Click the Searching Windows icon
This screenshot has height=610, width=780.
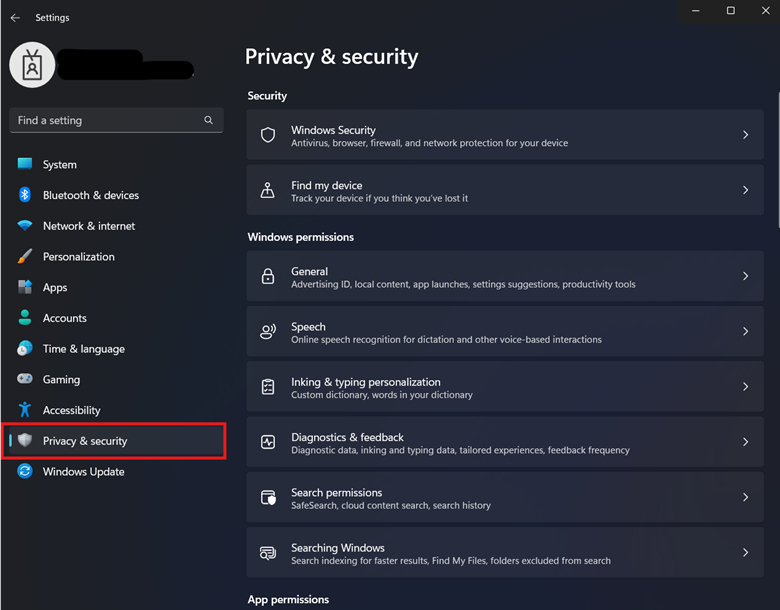pyautogui.click(x=268, y=552)
